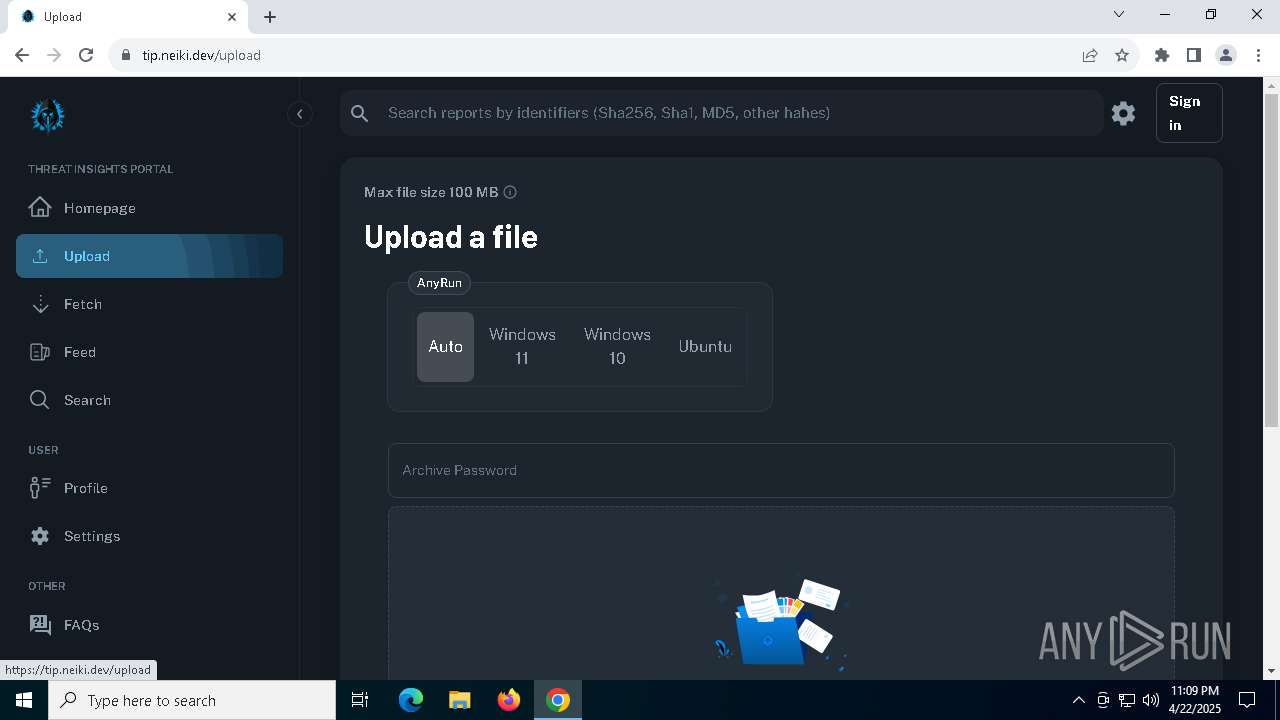
Task: Select Windows 10 environment option
Action: (617, 346)
